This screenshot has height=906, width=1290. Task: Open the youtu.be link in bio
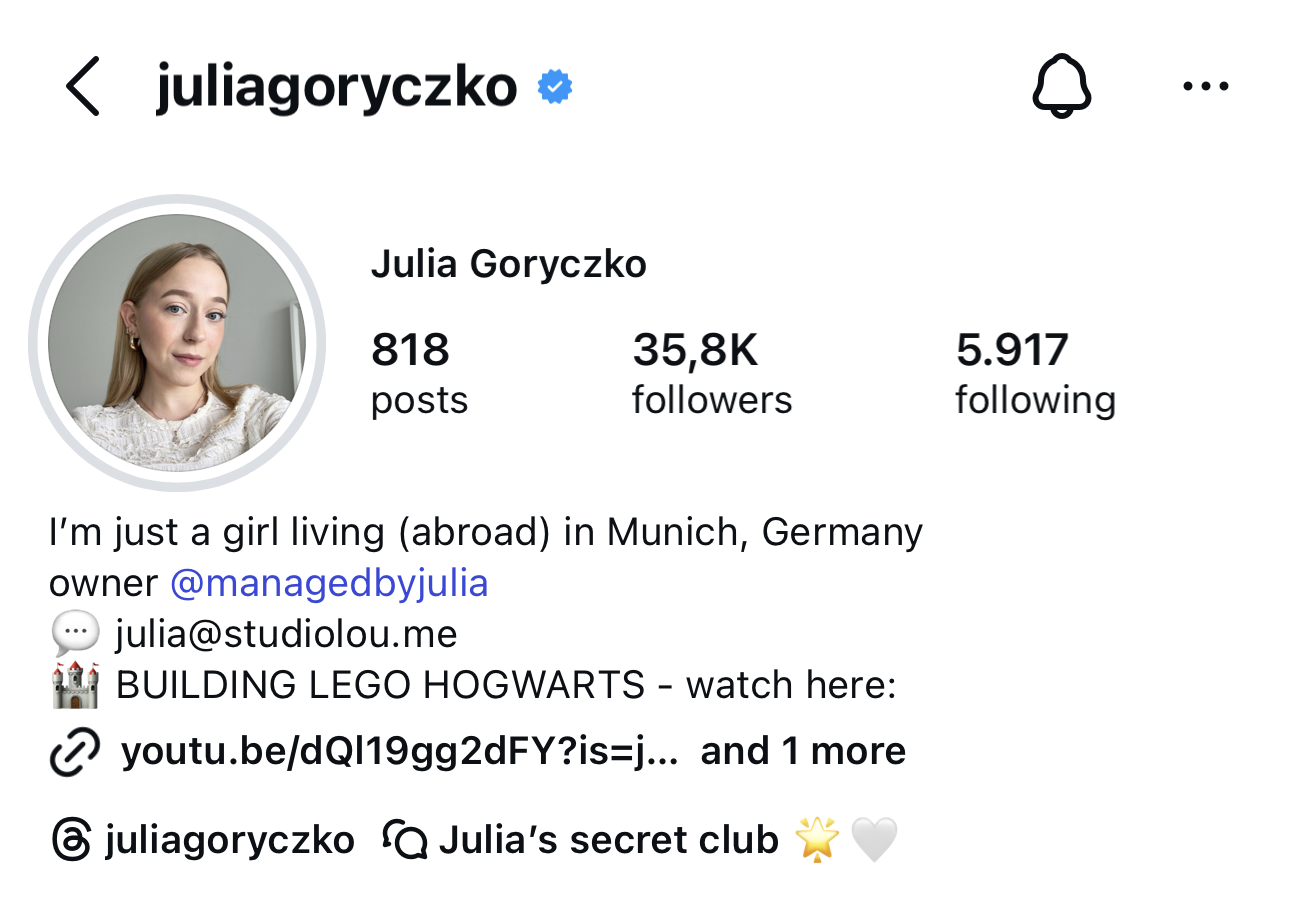click(x=400, y=752)
